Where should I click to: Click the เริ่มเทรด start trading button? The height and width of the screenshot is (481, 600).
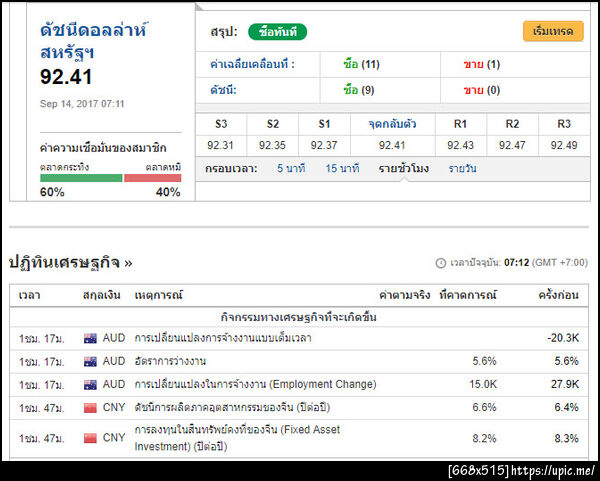pos(553,31)
